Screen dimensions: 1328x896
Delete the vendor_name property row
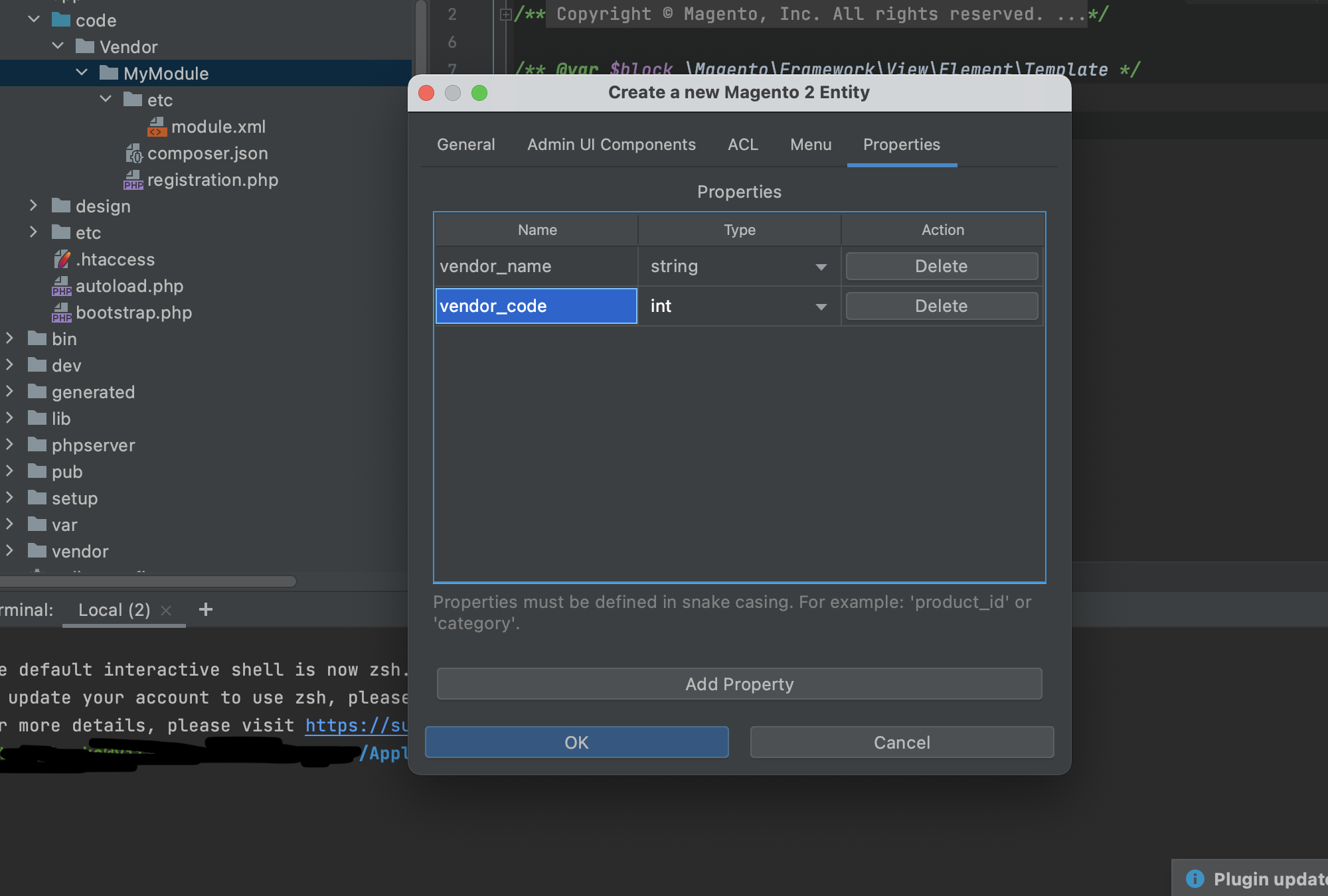tap(941, 266)
